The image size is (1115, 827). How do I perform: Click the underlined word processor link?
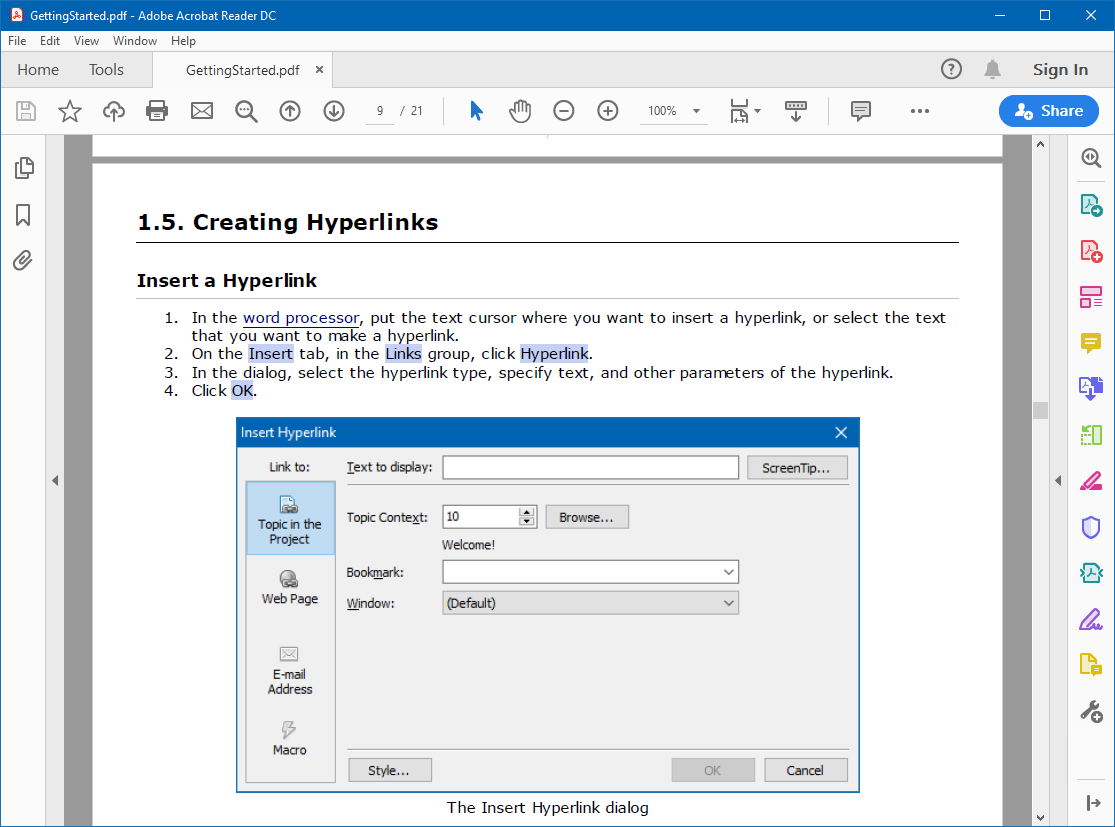point(301,317)
